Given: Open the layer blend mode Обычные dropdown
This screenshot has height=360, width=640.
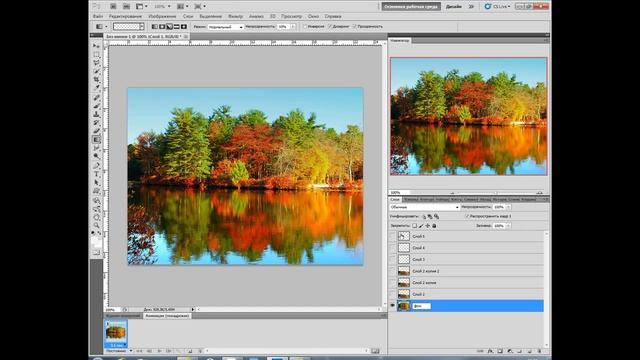Looking at the screenshot, I should point(424,207).
